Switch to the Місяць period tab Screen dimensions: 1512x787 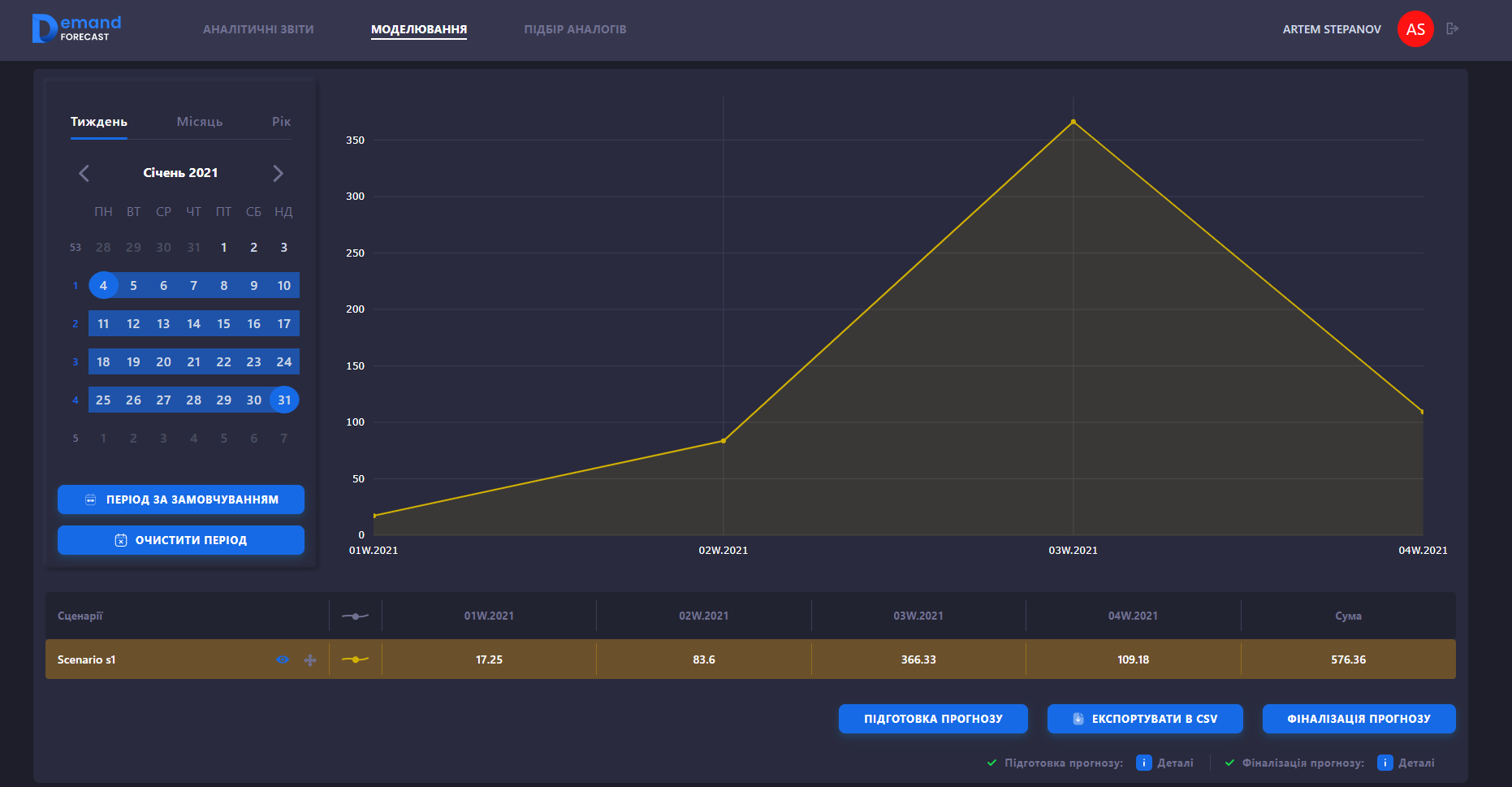pyautogui.click(x=199, y=122)
